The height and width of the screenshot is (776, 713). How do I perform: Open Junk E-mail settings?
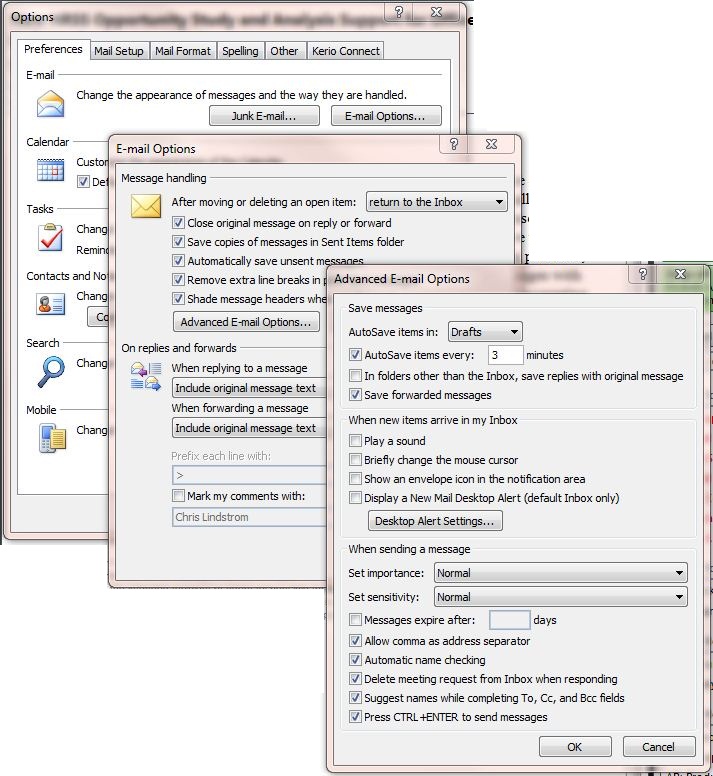point(264,116)
